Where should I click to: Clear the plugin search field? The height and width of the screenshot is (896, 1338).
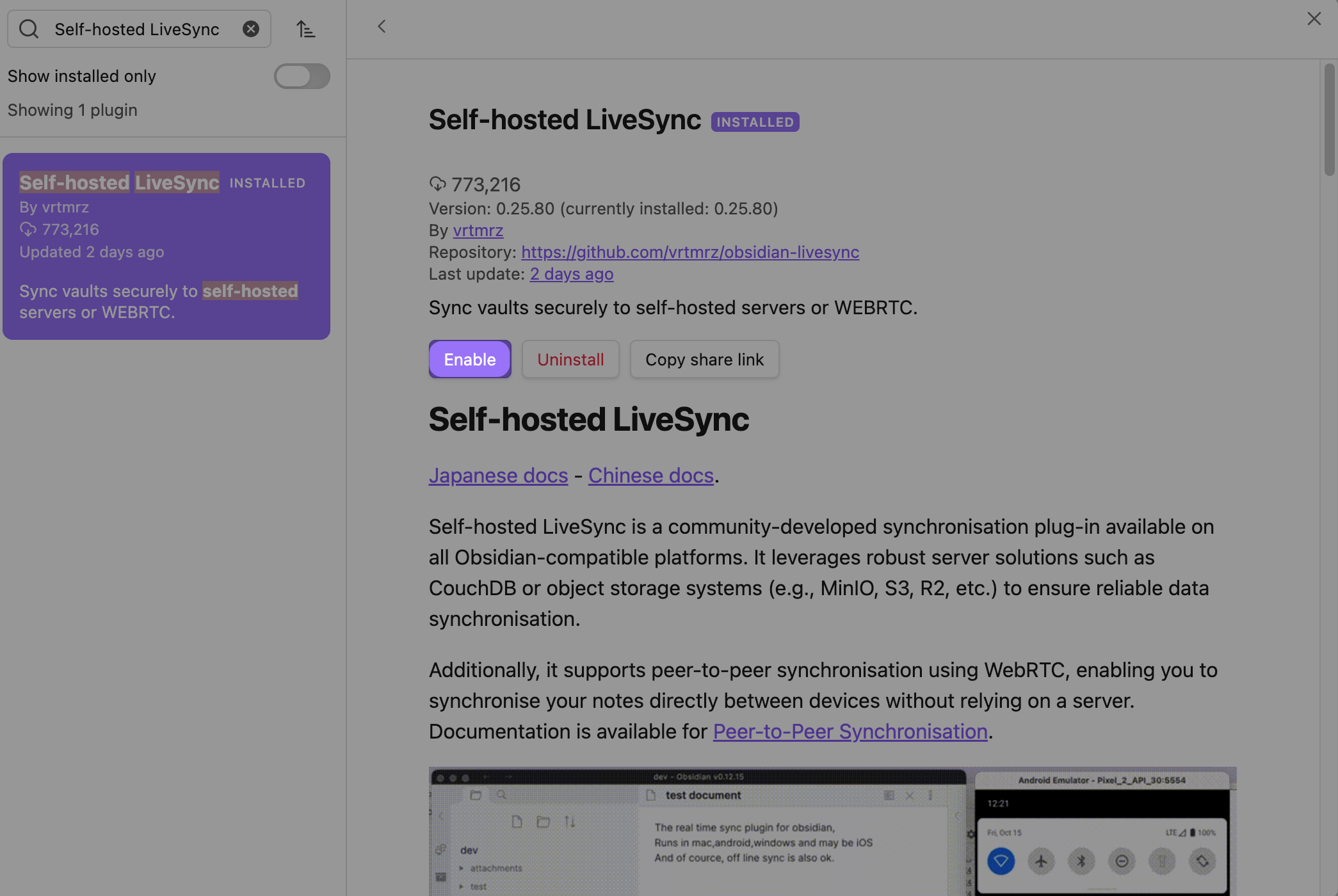click(251, 29)
